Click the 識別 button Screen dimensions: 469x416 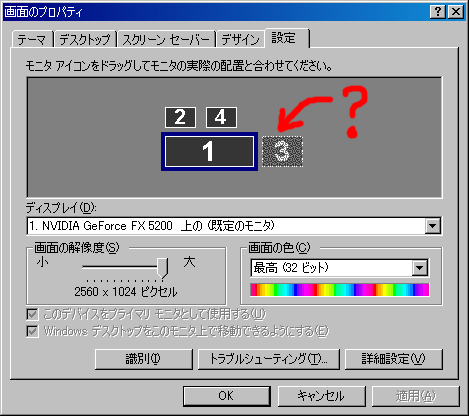(x=144, y=359)
